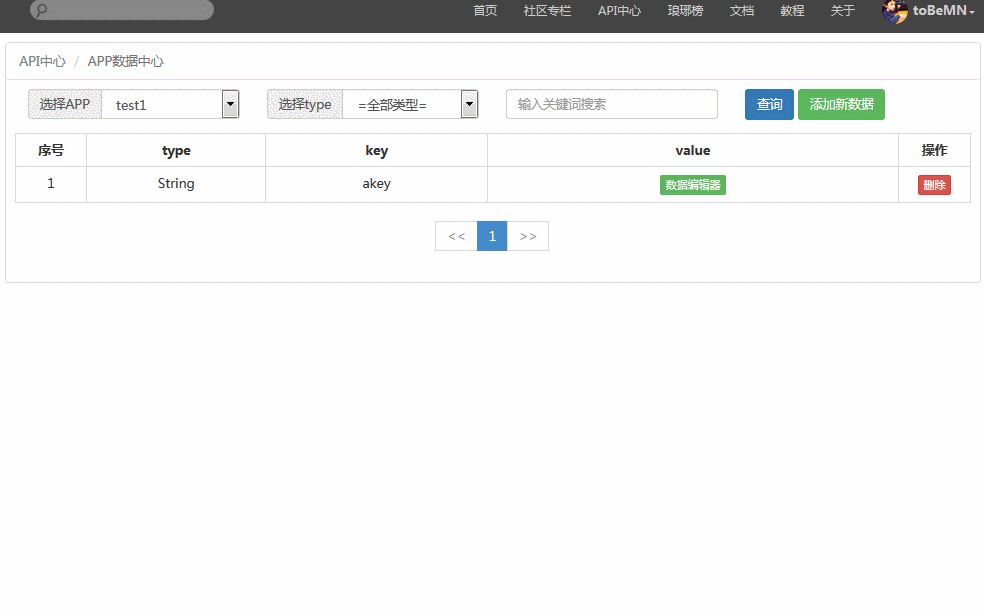
Task: Go to next page with >> button
Action: point(528,236)
